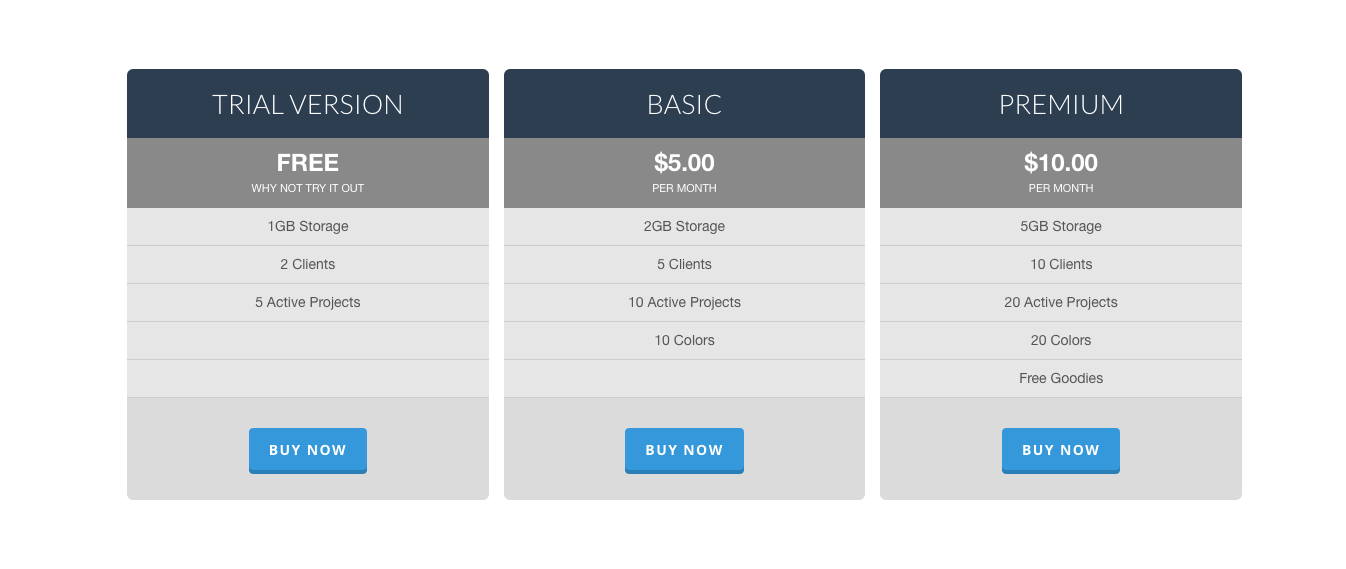Screen dimensions: 1346x569
Task: Click Buy Now under Basic plan
Action: coord(684,450)
